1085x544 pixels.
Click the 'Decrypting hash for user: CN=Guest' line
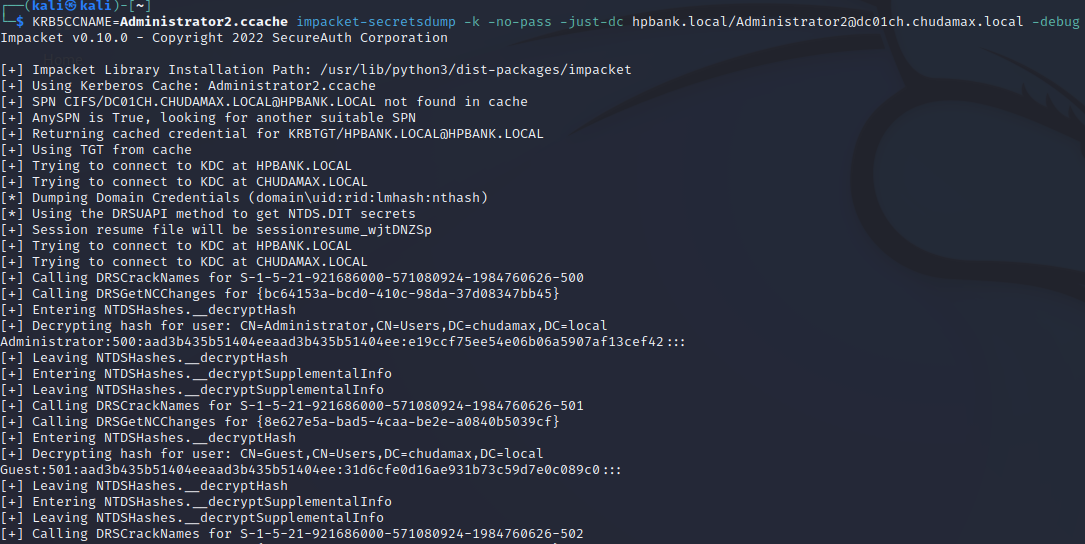click(x=272, y=453)
